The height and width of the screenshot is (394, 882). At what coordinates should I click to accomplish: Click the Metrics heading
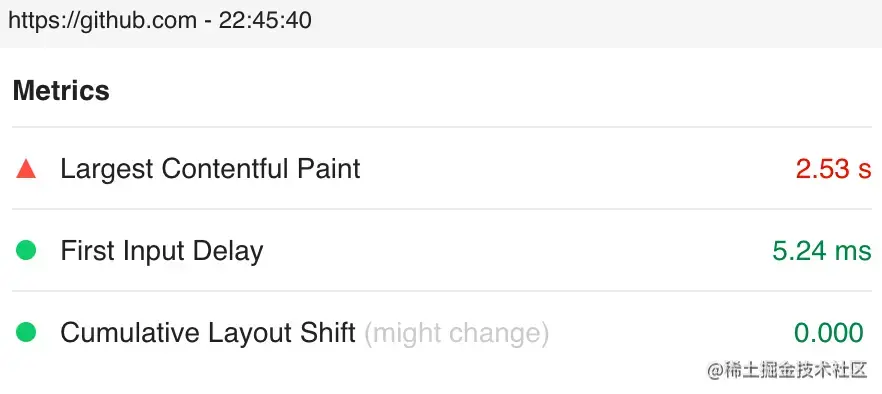pos(61,91)
